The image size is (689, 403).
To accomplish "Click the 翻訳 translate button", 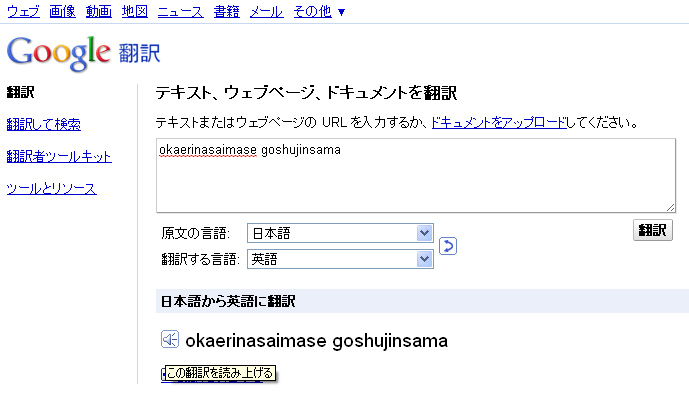I will point(653,230).
